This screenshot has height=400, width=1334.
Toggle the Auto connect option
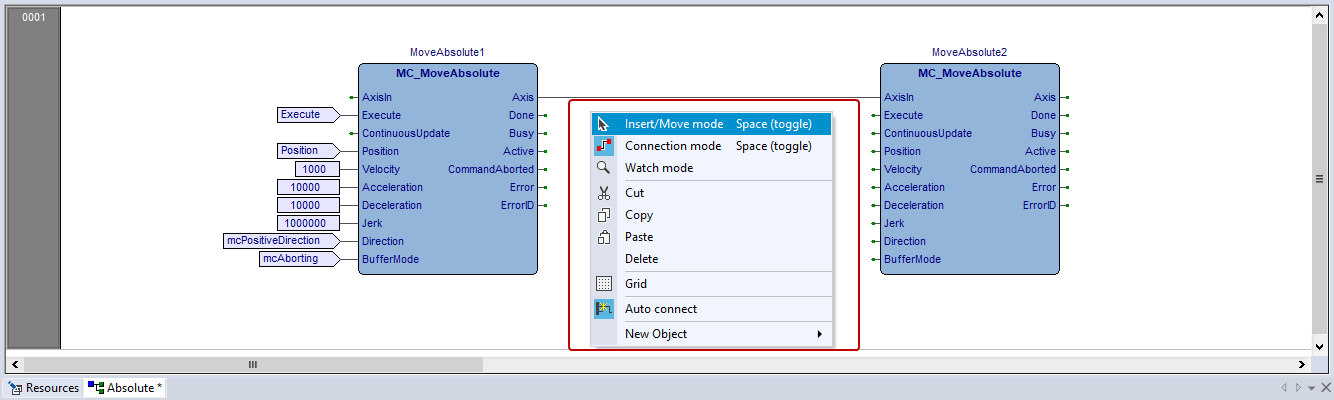pyautogui.click(x=660, y=309)
